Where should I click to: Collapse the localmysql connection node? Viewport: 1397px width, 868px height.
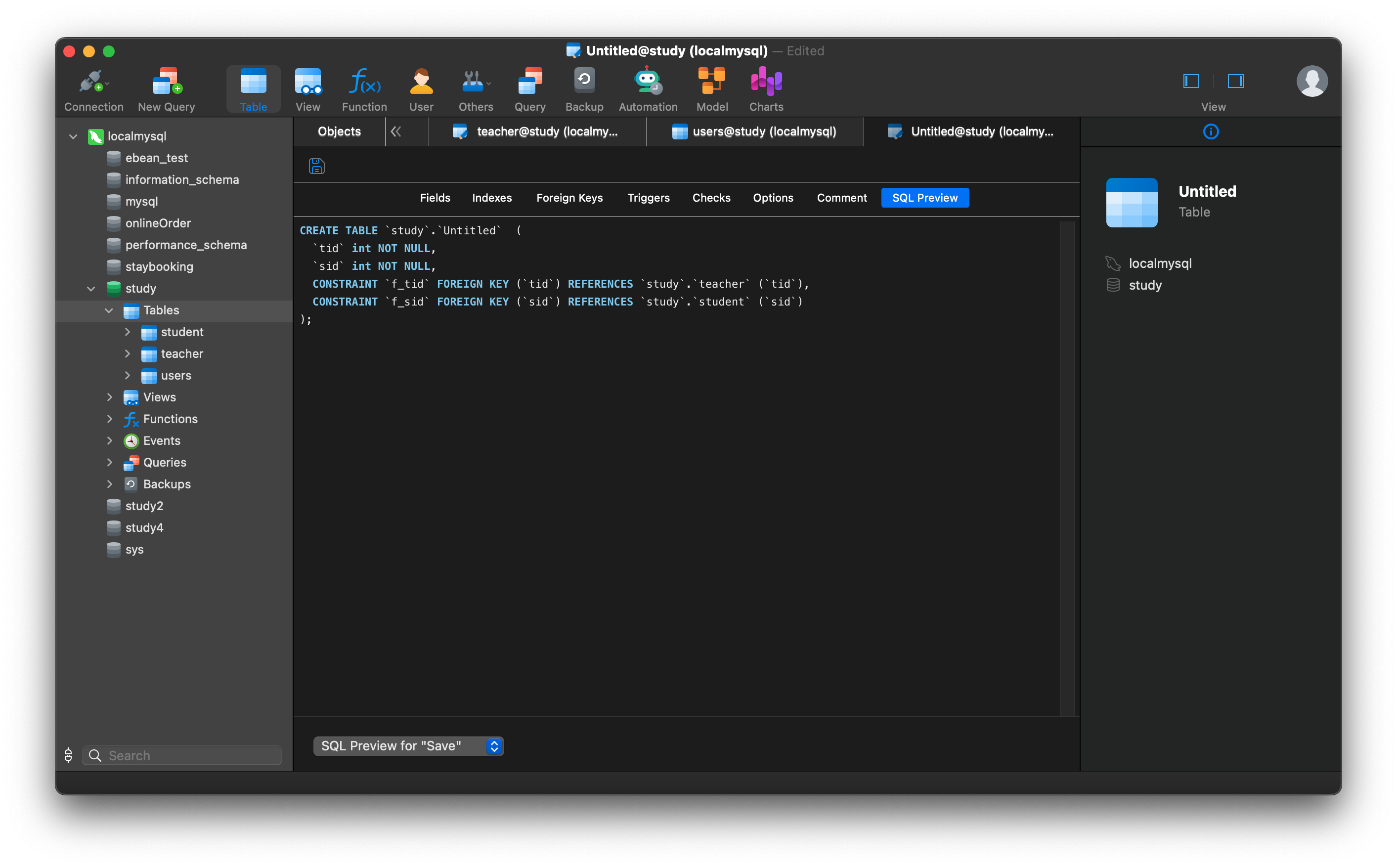[x=73, y=136]
